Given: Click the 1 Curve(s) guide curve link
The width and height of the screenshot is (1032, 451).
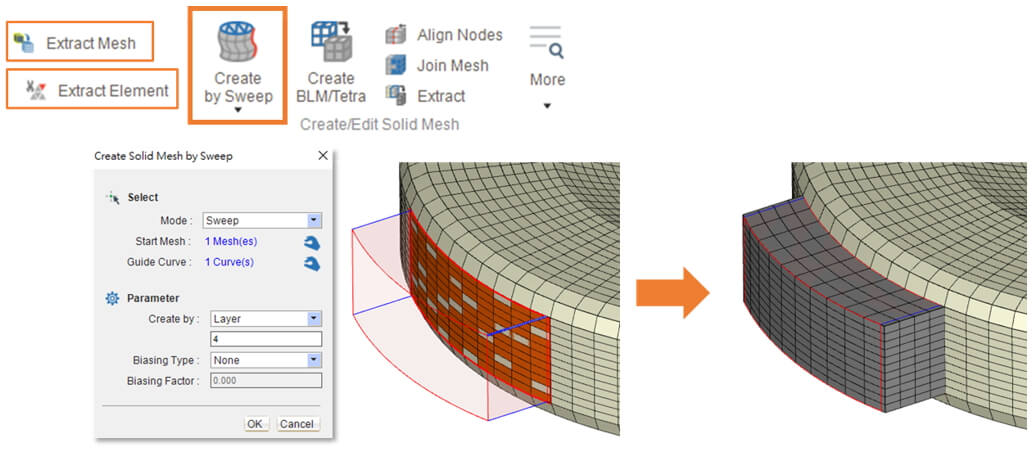Looking at the screenshot, I should coord(230,262).
